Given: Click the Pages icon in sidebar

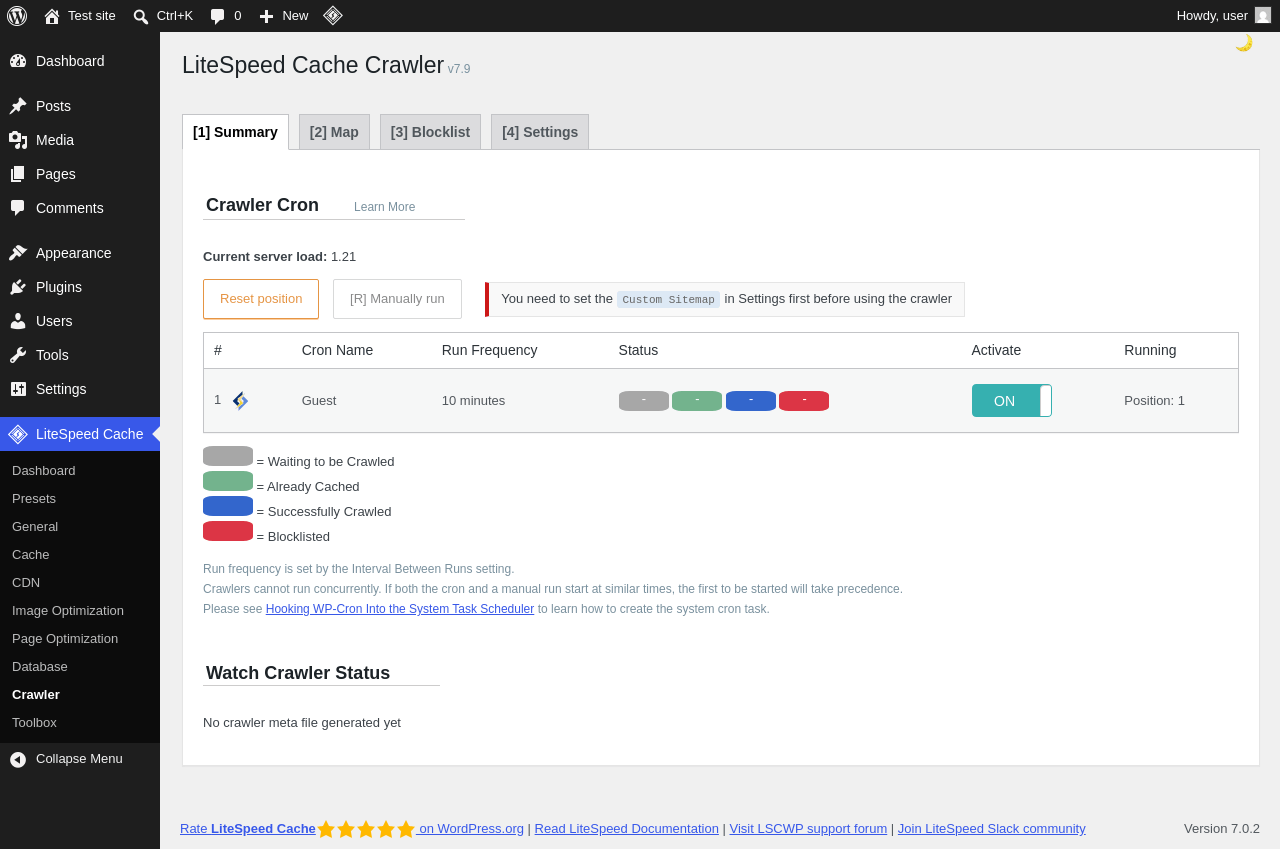Looking at the screenshot, I should click(x=18, y=174).
